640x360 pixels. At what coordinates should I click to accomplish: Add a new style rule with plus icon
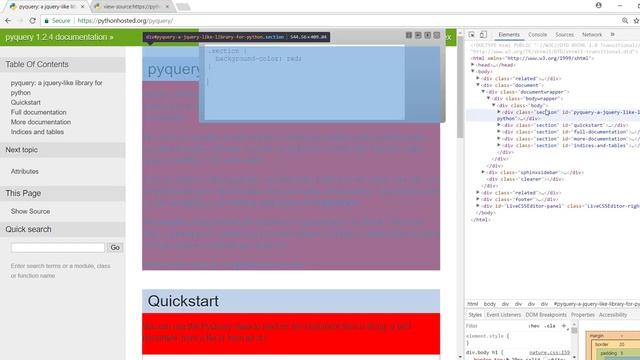coord(564,326)
